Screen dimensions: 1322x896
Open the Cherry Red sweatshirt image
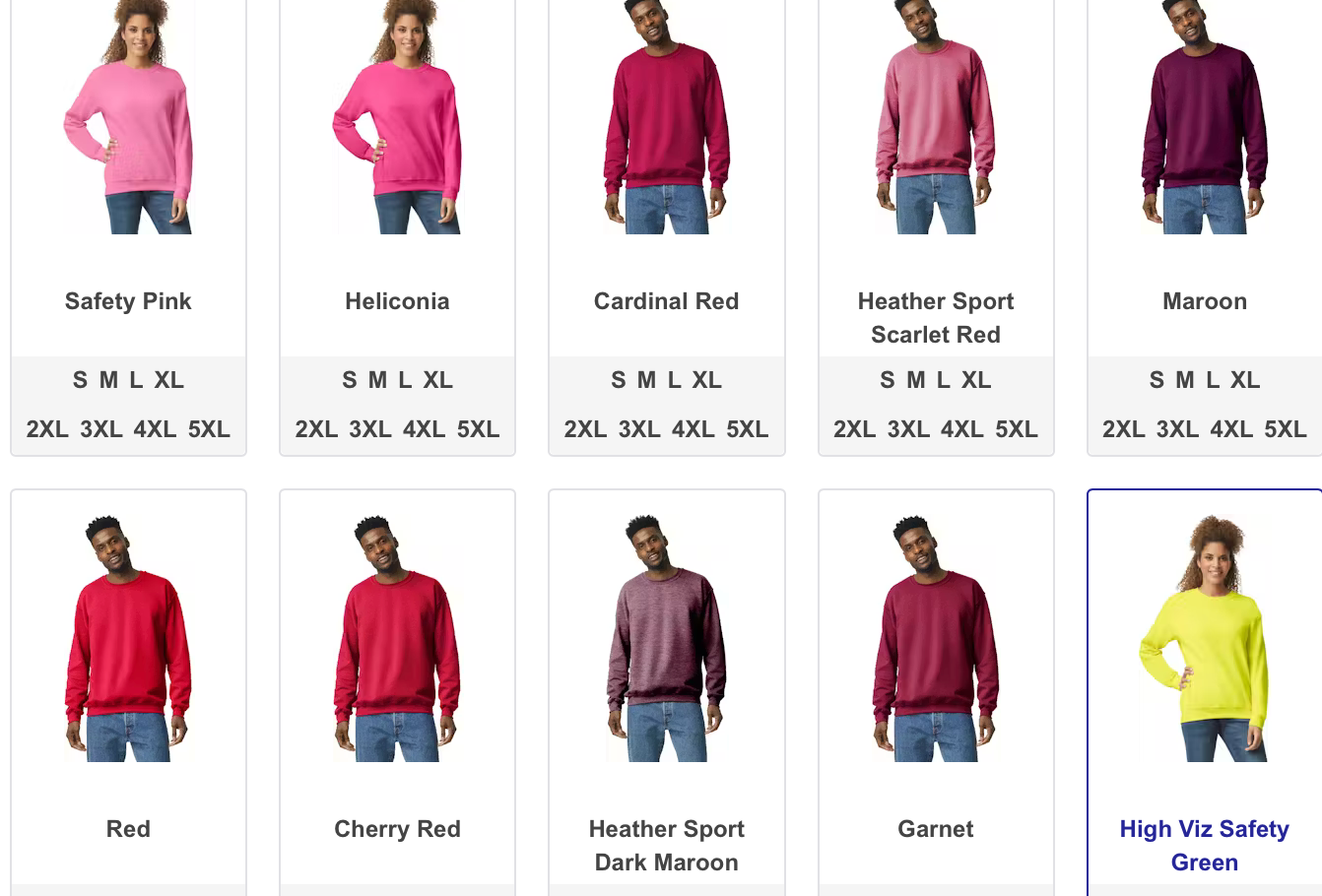point(397,637)
